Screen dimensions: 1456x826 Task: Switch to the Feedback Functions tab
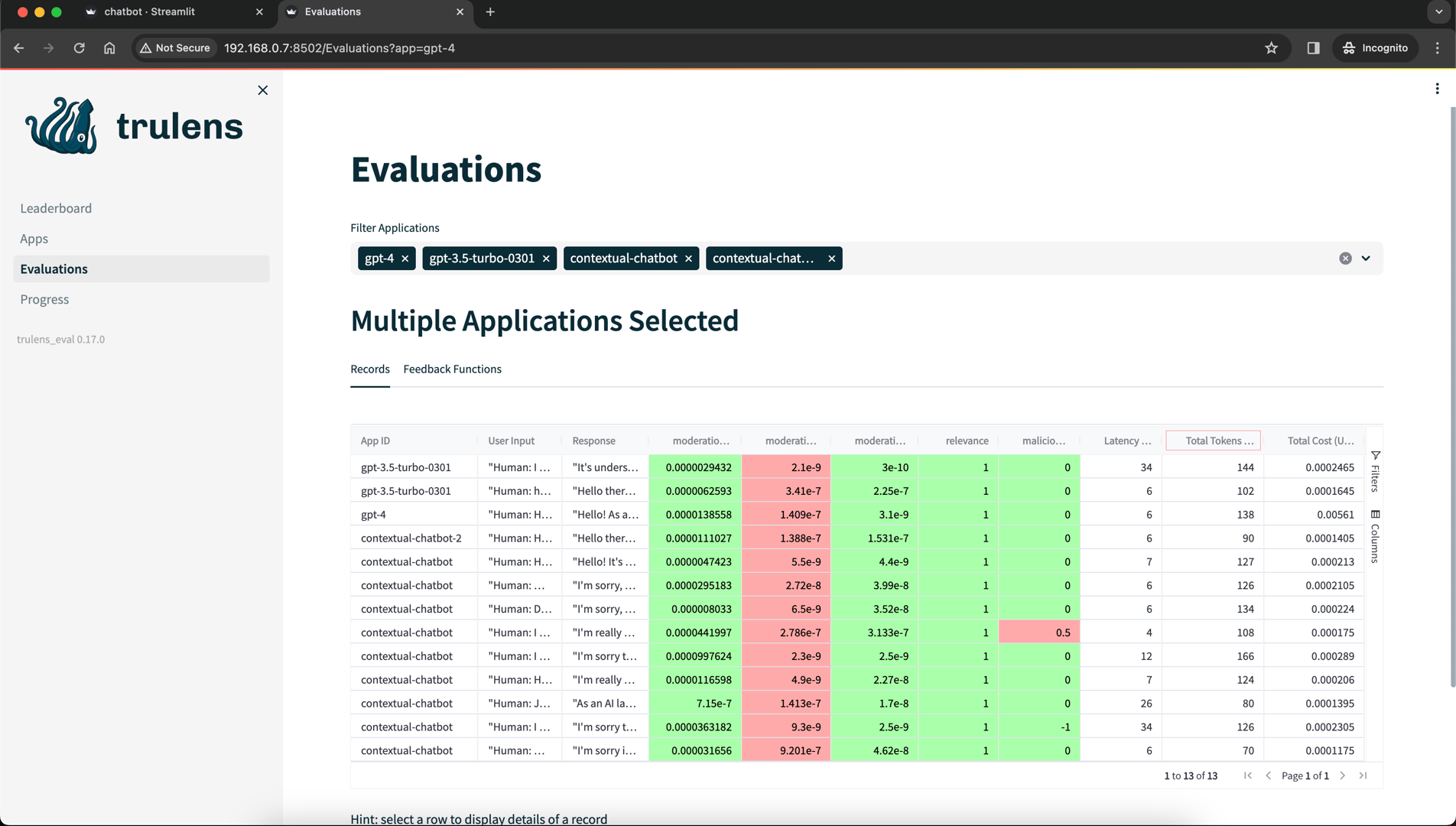tap(452, 369)
